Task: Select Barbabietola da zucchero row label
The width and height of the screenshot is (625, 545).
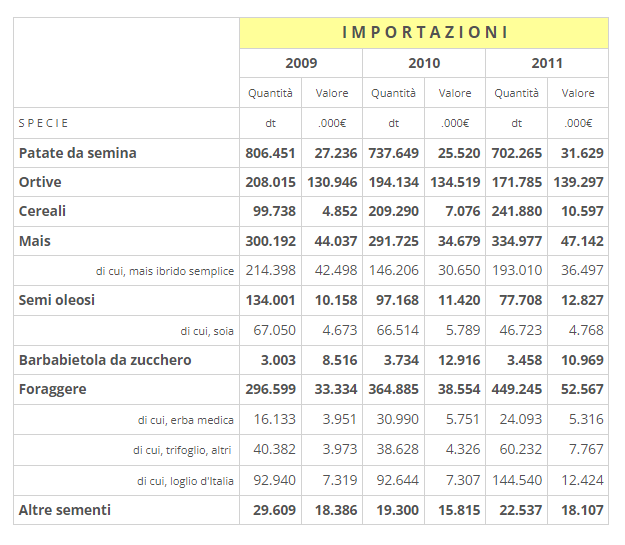Action: tap(105, 359)
